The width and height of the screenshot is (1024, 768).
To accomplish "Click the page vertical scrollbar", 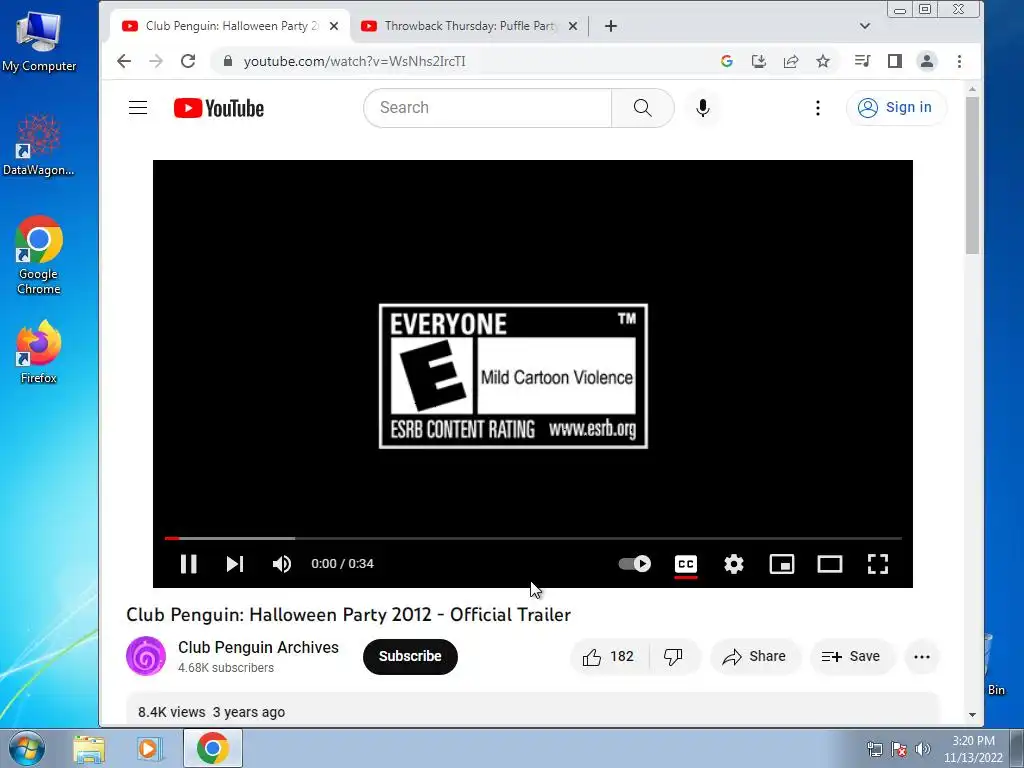I will coord(972,175).
